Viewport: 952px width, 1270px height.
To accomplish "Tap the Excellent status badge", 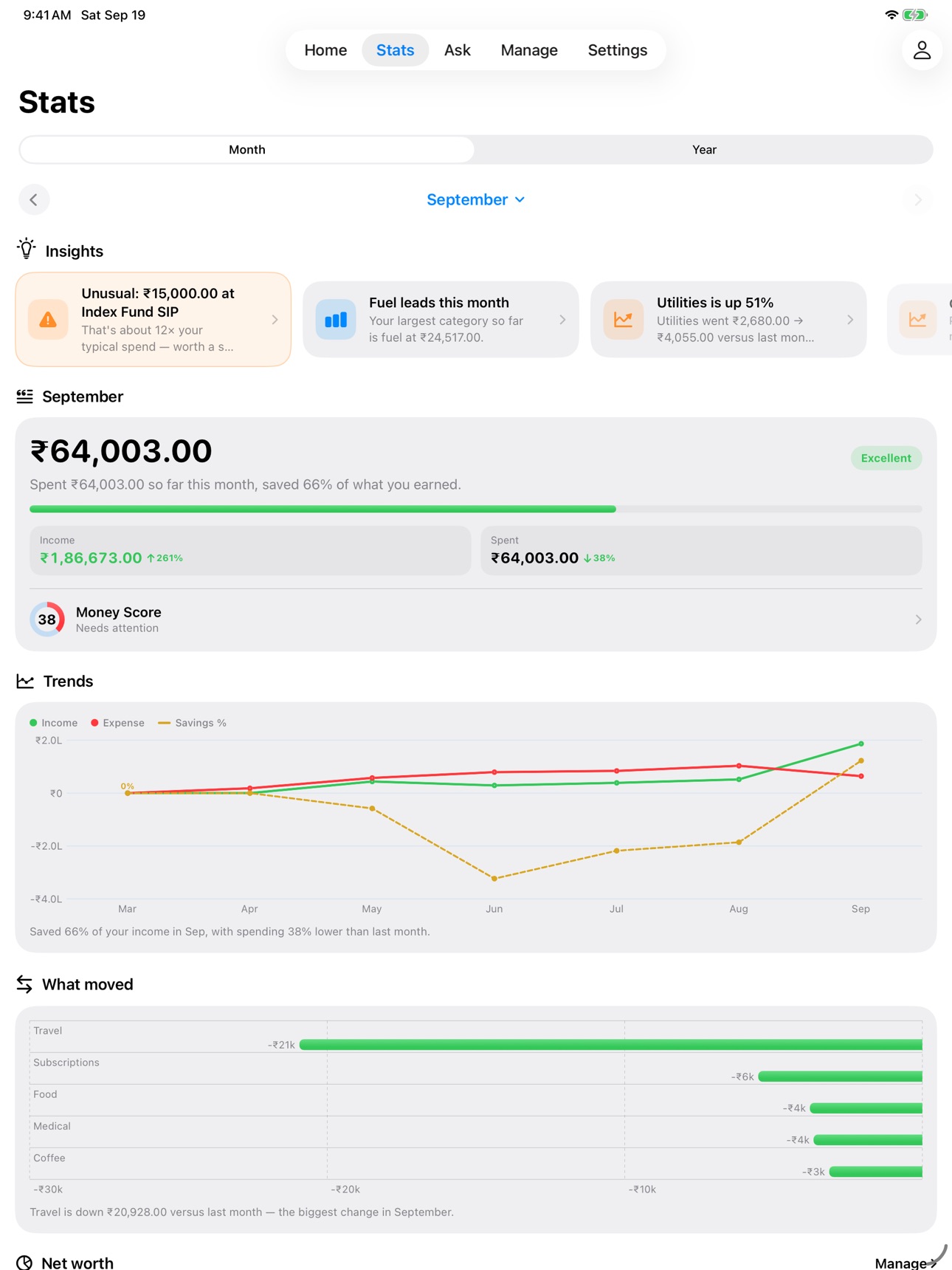I will [x=886, y=458].
